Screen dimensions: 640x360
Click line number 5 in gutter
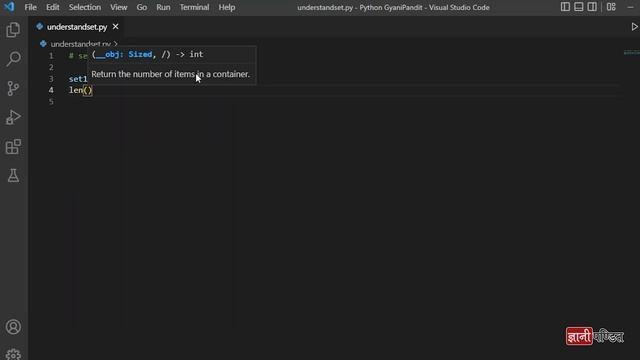point(51,102)
